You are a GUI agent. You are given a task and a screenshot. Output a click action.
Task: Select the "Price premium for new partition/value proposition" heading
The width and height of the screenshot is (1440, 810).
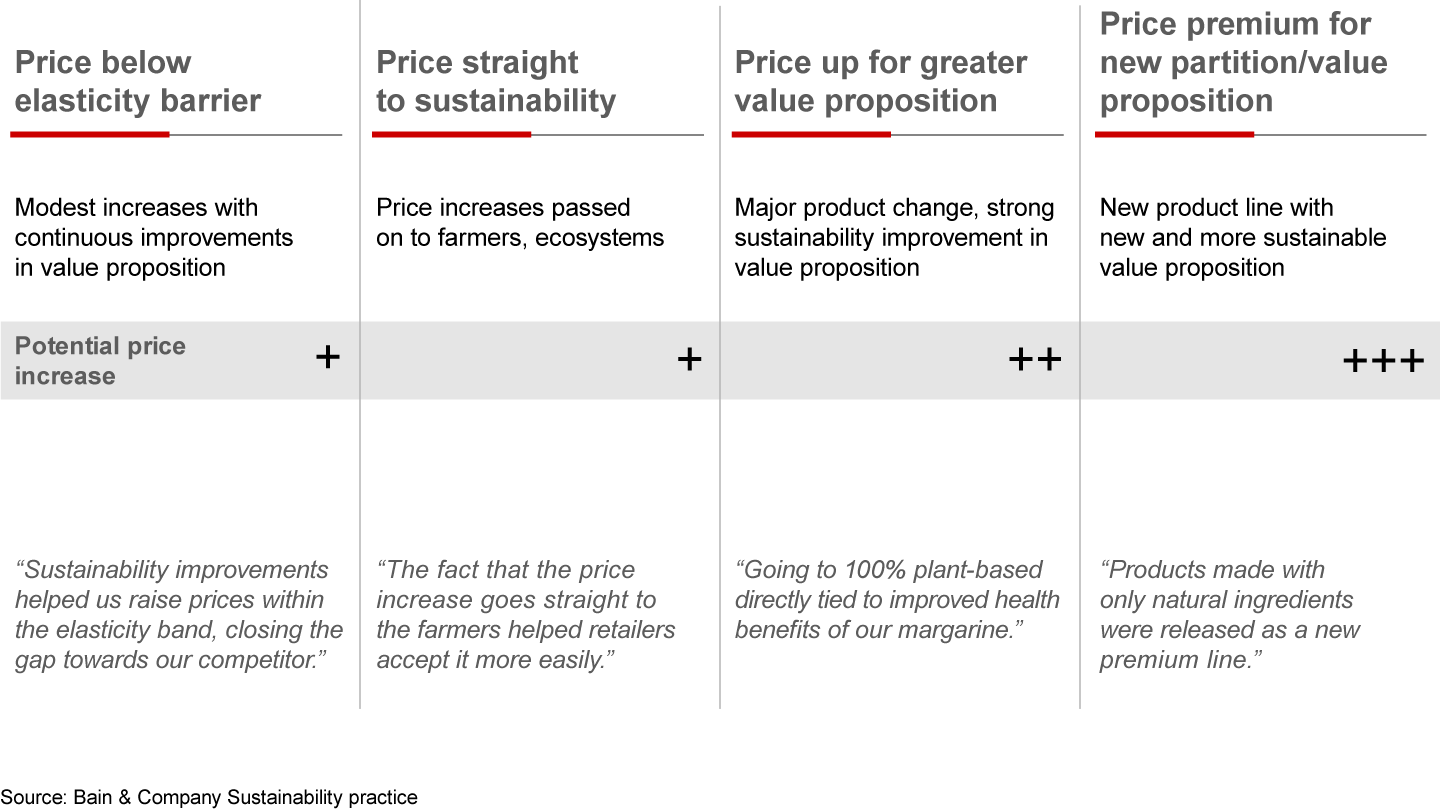coord(1243,62)
